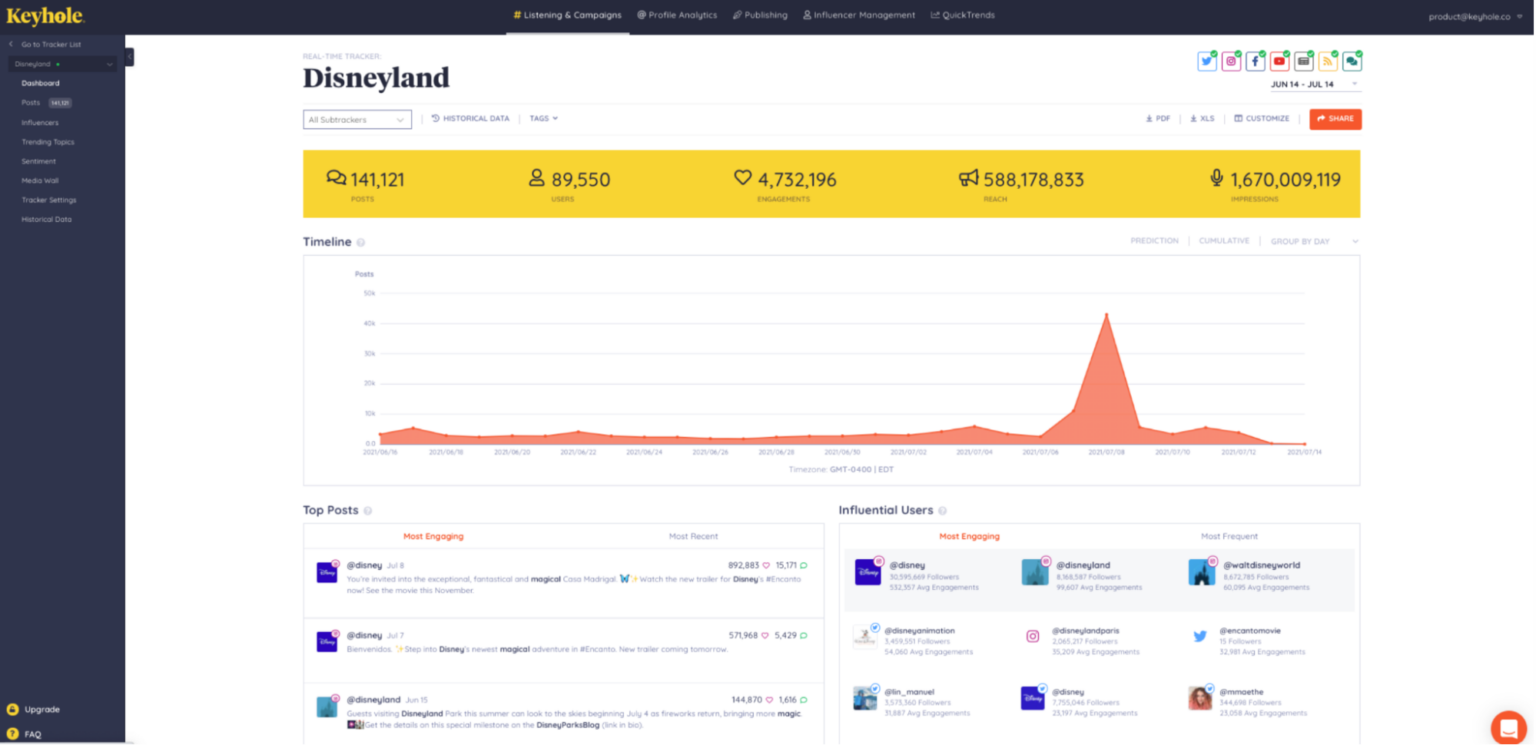
Task: Toggle the YouTube source filter icon
Action: coord(1279,62)
